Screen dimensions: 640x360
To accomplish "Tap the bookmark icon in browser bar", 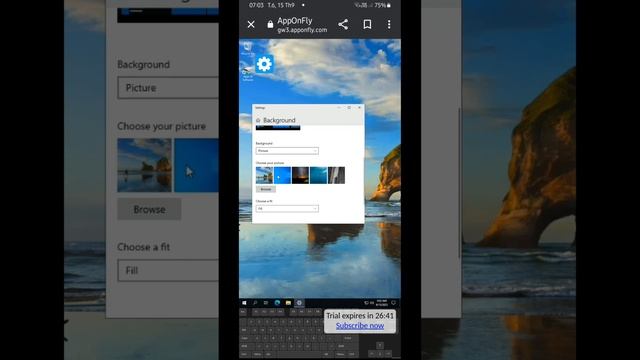I will coord(367,24).
